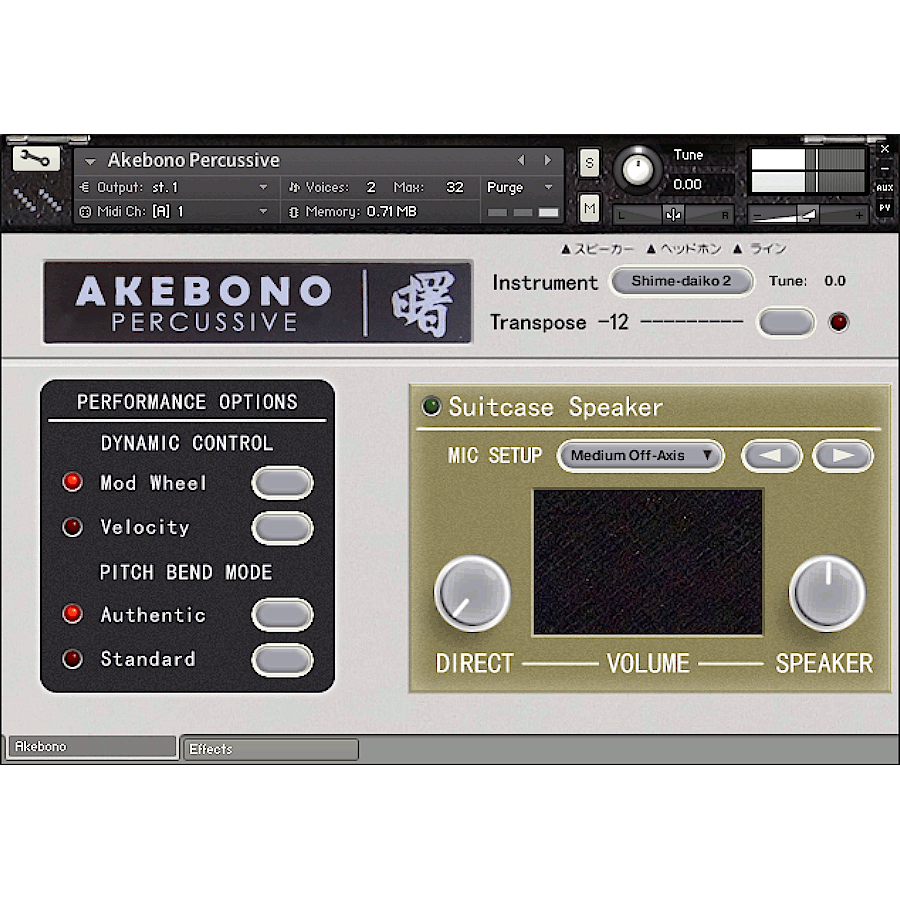This screenshot has width=900, height=900.
Task: Enable Authentic pitch bend mode
Action: click(x=283, y=614)
